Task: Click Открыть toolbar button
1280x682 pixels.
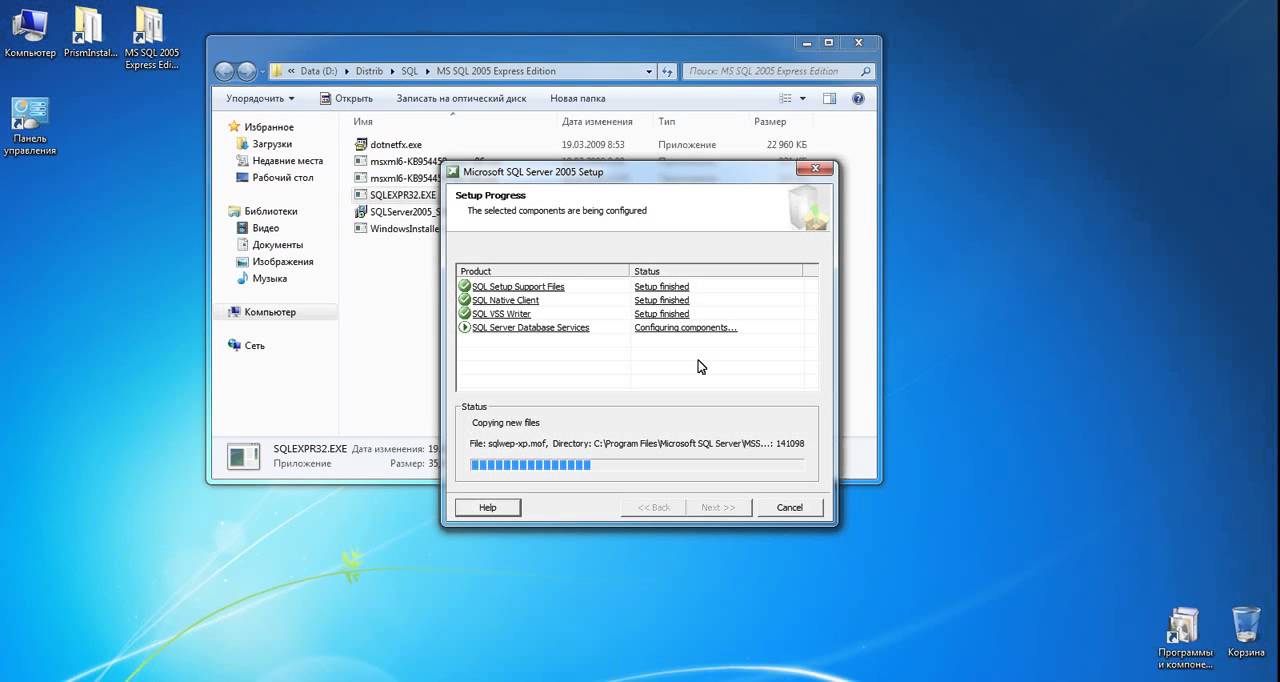Action: tap(346, 99)
